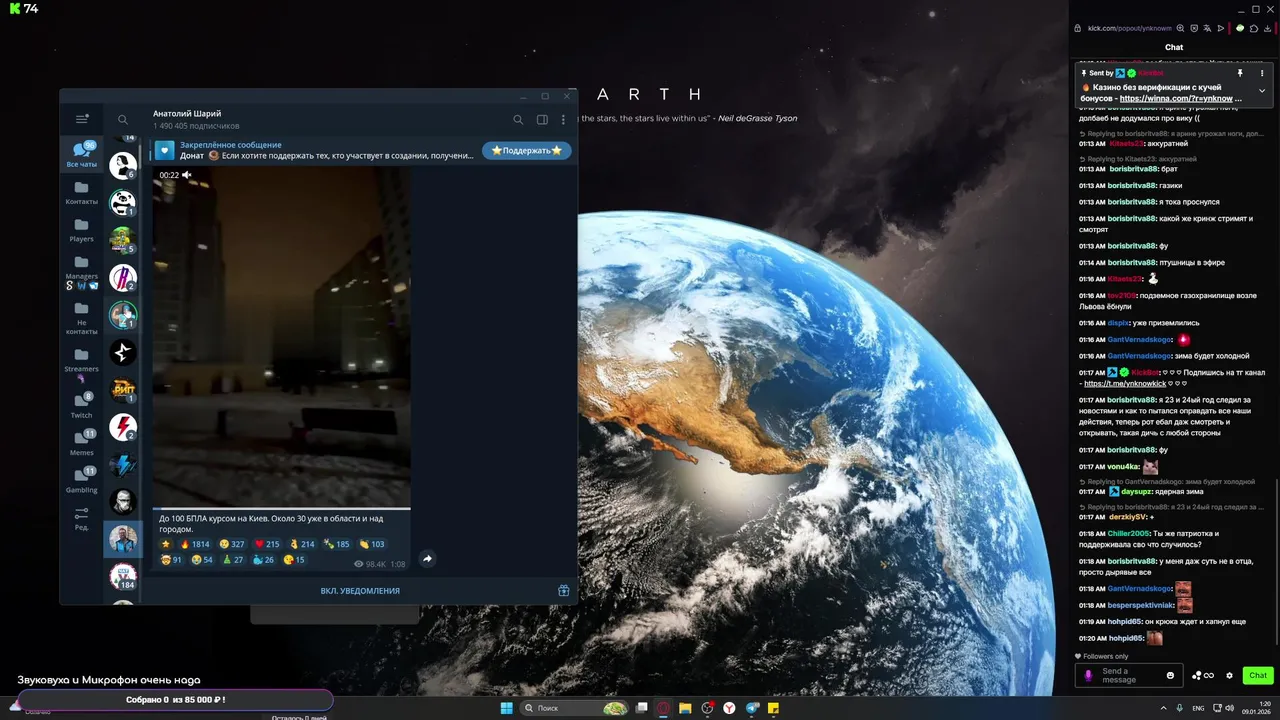
Task: Click the Закреплённое сообщение pinned bar
Action: [x=315, y=150]
